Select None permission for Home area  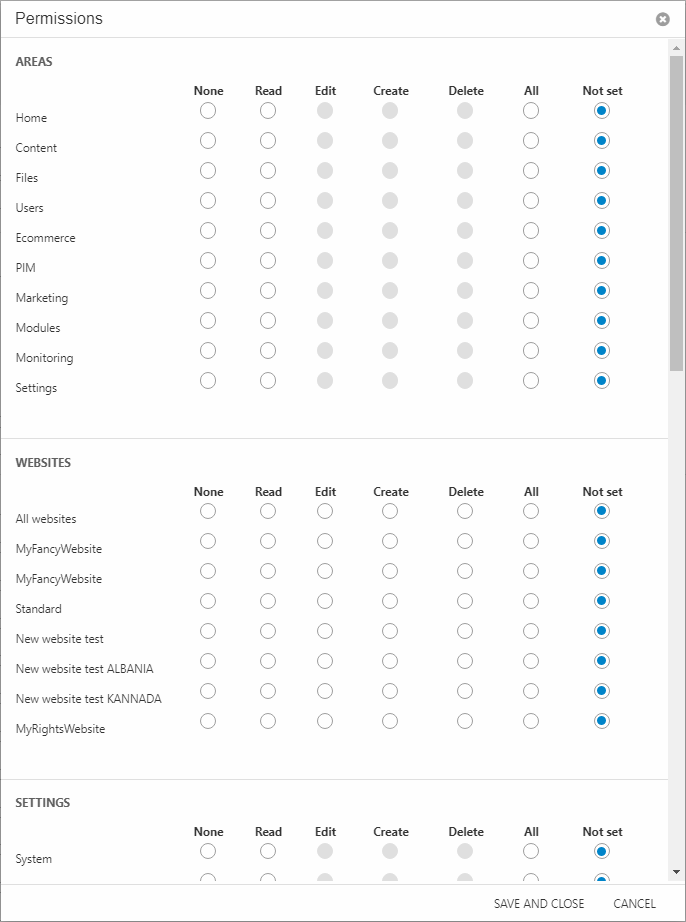(x=208, y=111)
